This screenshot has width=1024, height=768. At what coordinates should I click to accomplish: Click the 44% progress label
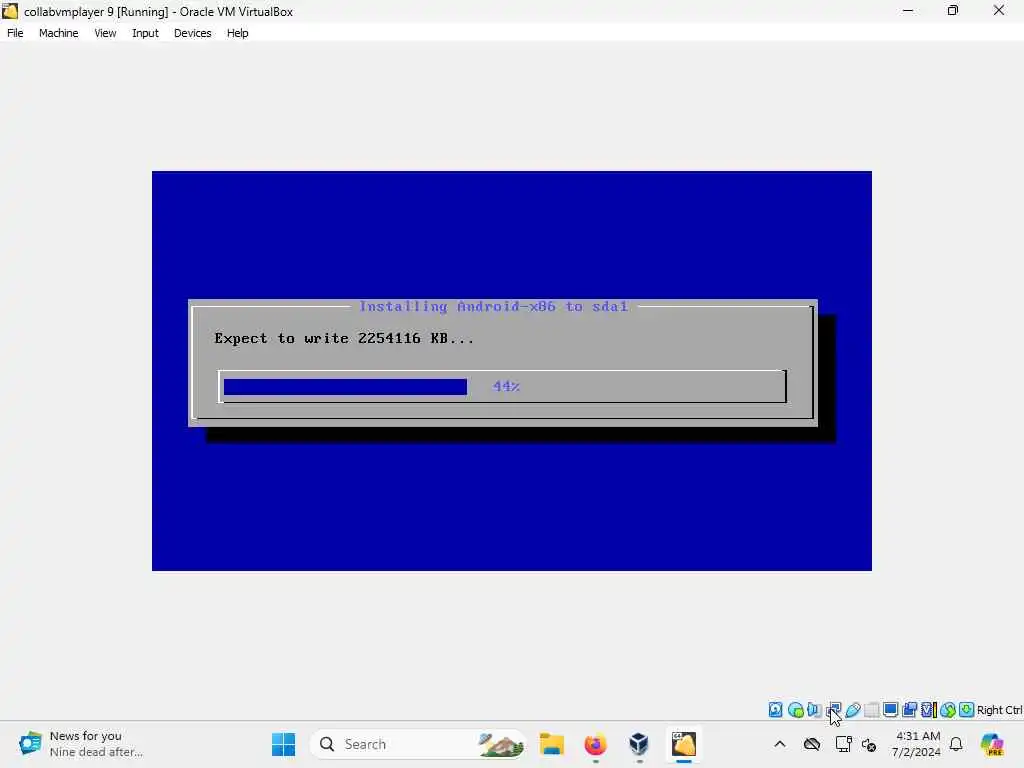(506, 386)
